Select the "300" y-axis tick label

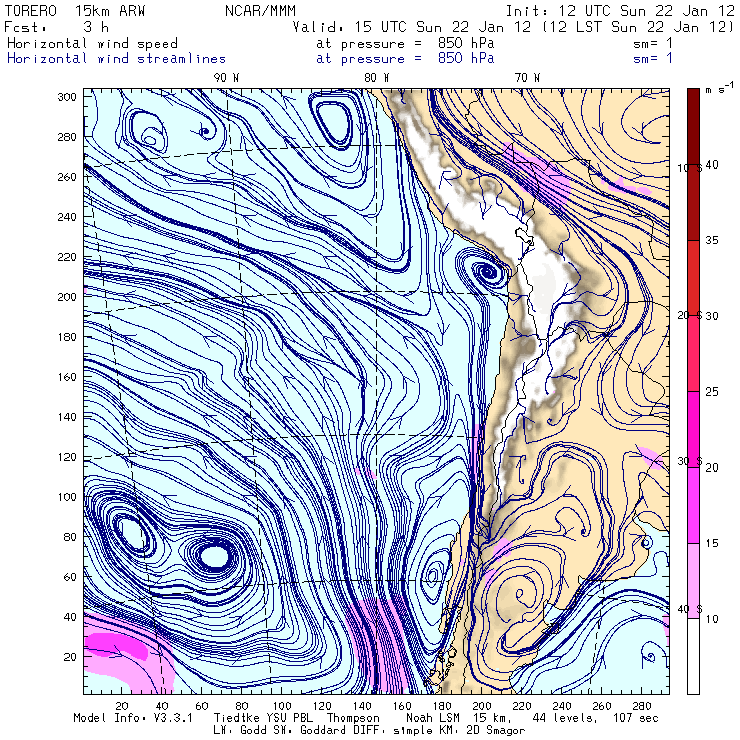click(x=67, y=97)
